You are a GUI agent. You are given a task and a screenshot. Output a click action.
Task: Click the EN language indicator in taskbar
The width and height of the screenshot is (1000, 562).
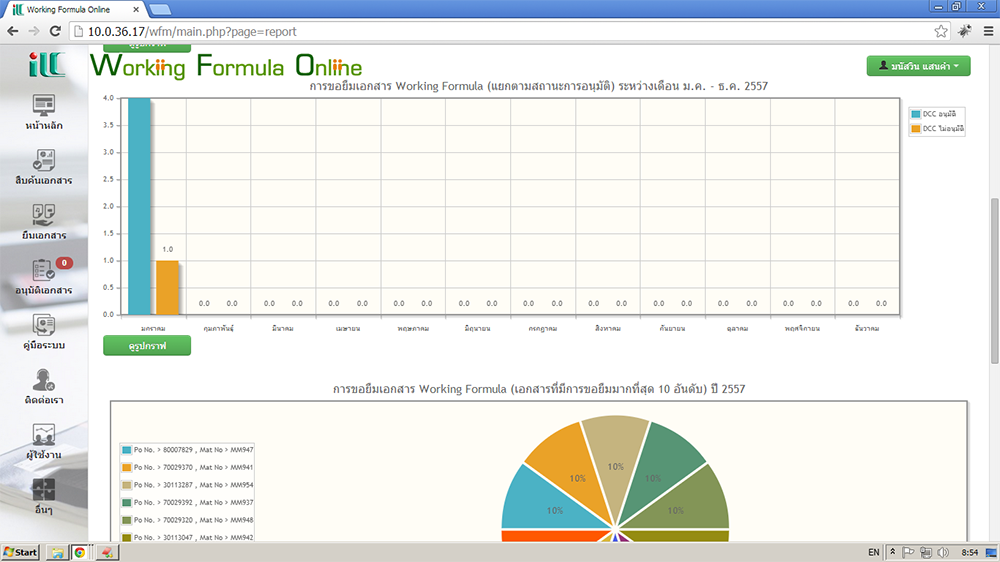pos(874,552)
